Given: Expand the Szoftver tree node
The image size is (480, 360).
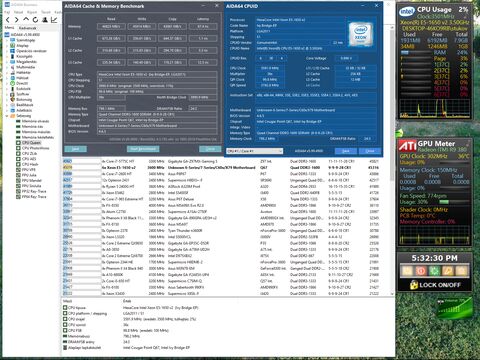Looking at the screenshot, I should point(7,94).
